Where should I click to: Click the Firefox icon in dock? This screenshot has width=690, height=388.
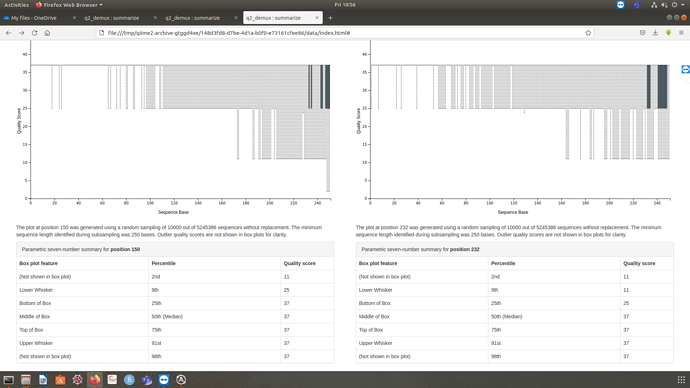click(x=95, y=380)
